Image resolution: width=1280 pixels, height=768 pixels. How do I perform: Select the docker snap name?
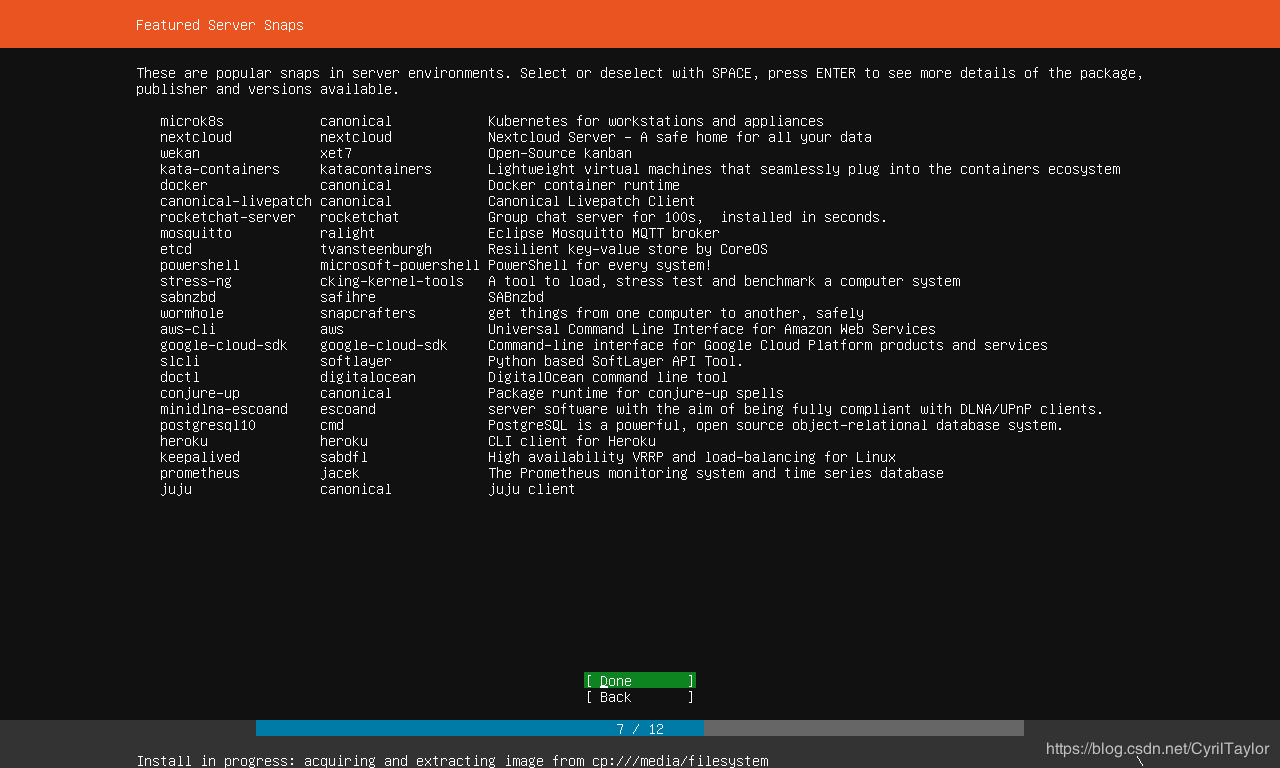(184, 185)
